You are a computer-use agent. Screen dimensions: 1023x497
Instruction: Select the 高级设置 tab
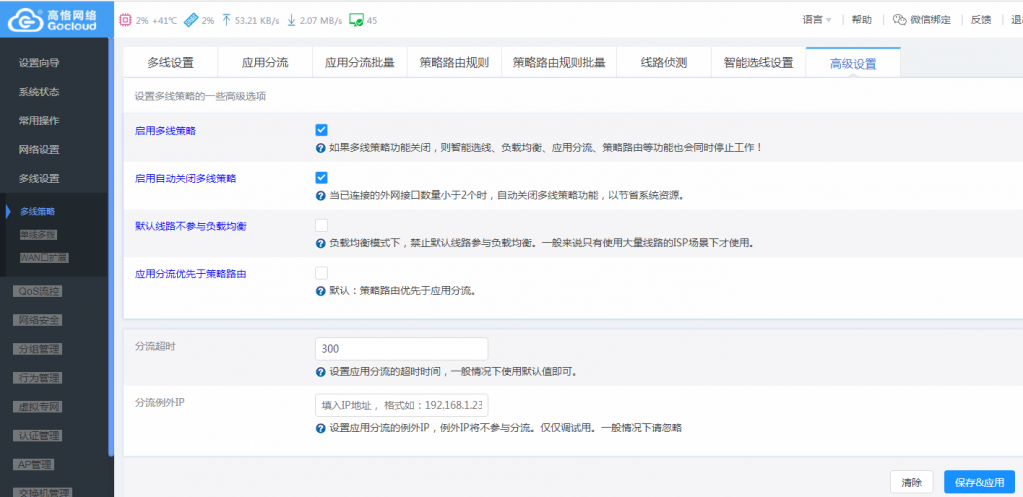(x=853, y=63)
